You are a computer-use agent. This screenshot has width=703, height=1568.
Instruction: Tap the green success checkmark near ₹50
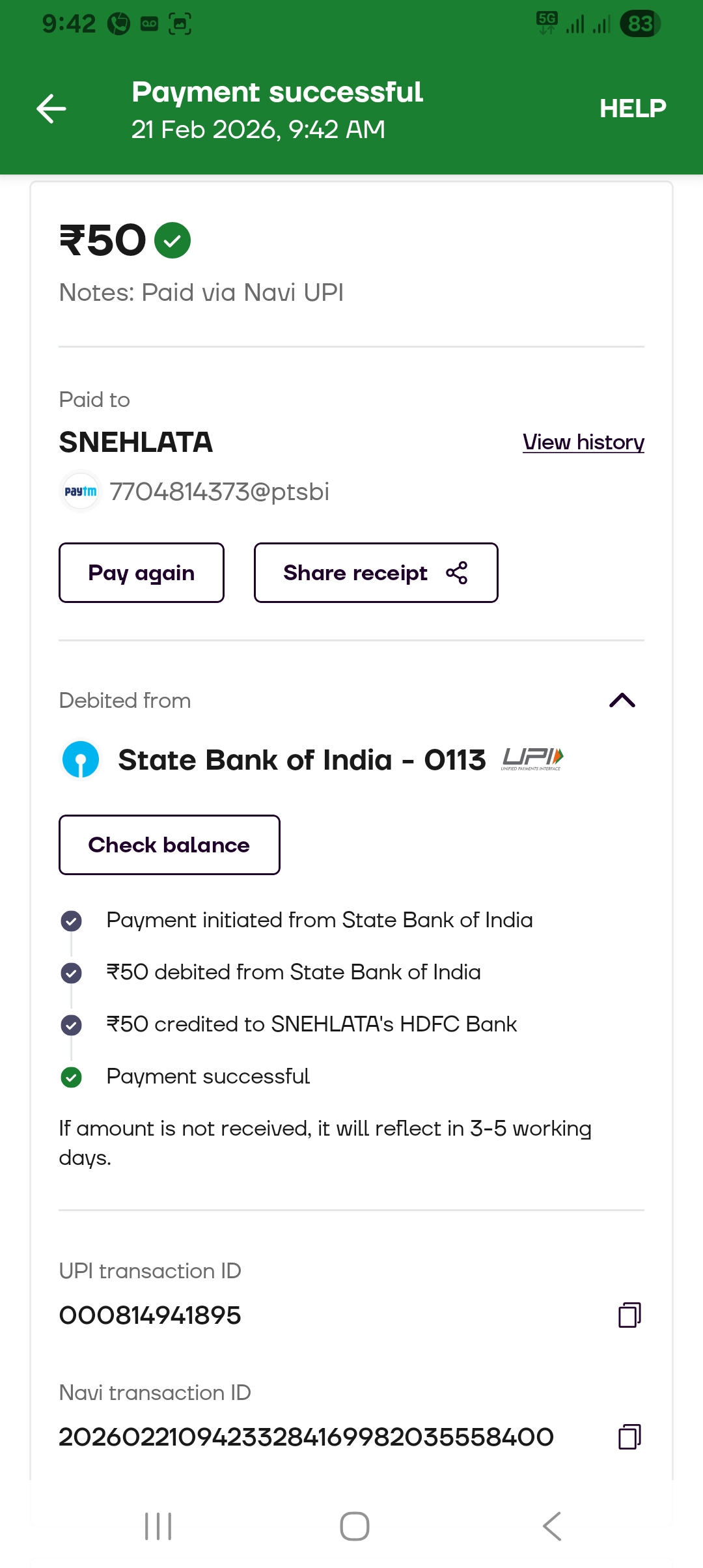click(172, 240)
